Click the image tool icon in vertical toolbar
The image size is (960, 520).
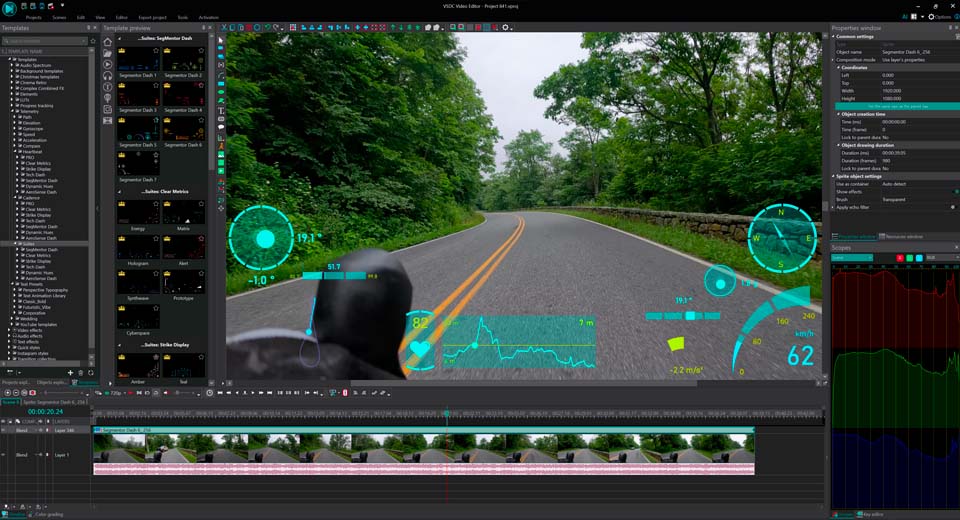click(x=221, y=155)
